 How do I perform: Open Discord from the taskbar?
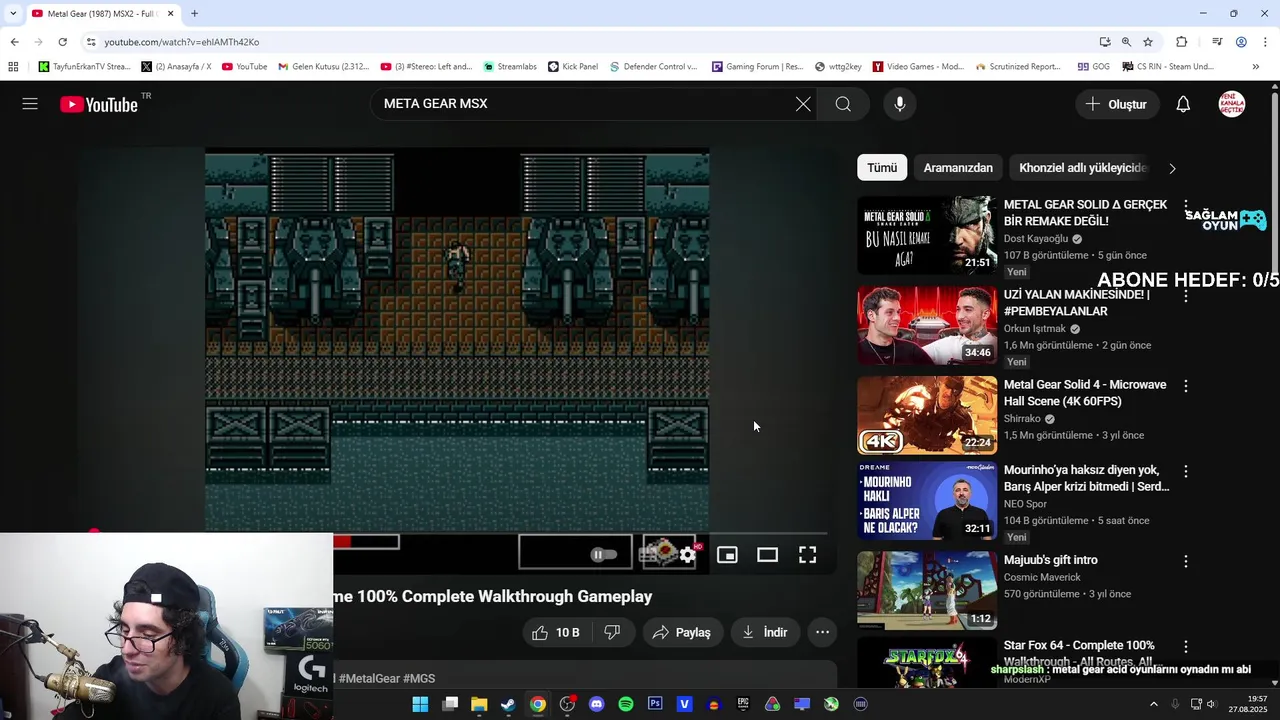tap(597, 704)
